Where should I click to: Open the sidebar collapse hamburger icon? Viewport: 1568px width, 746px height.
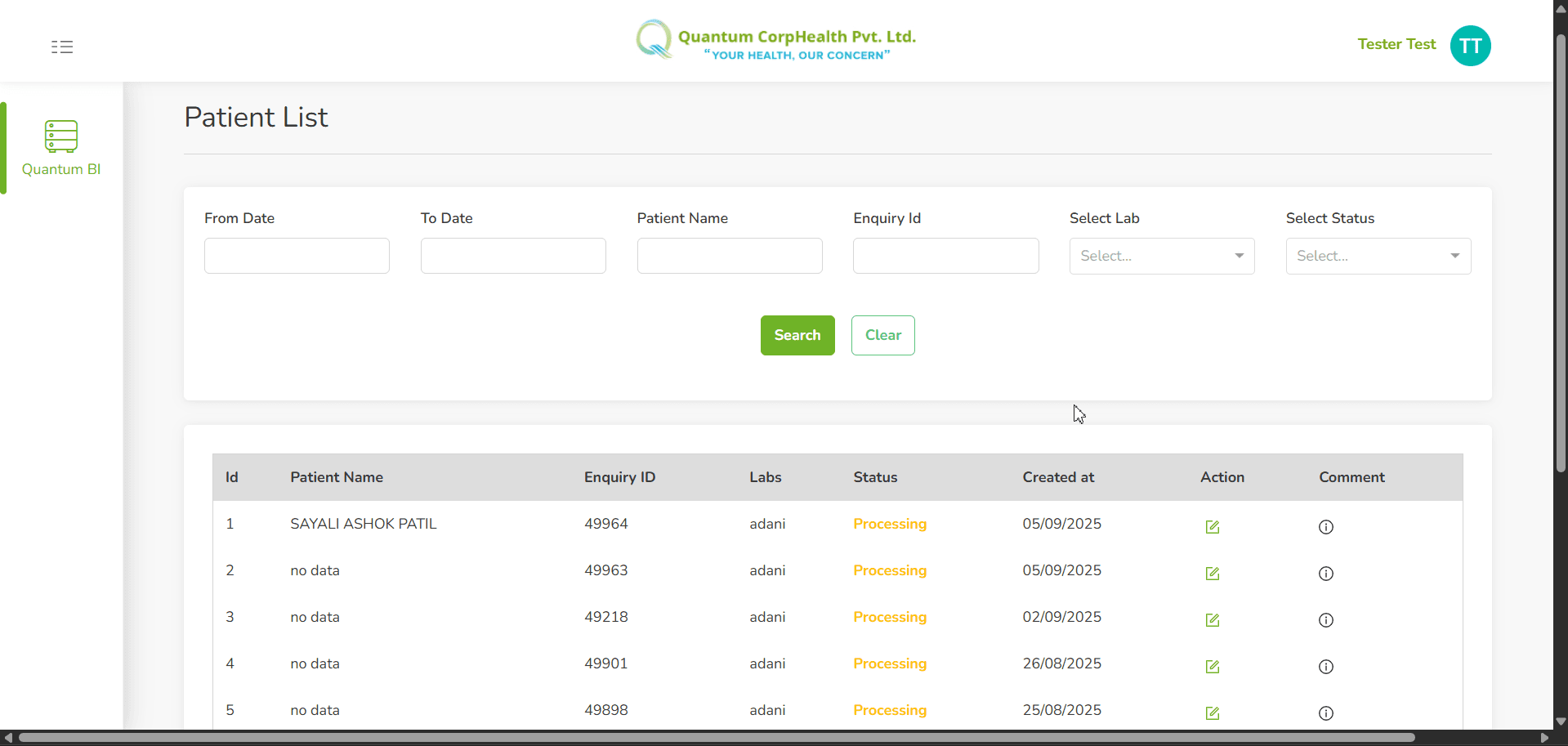coord(62,47)
